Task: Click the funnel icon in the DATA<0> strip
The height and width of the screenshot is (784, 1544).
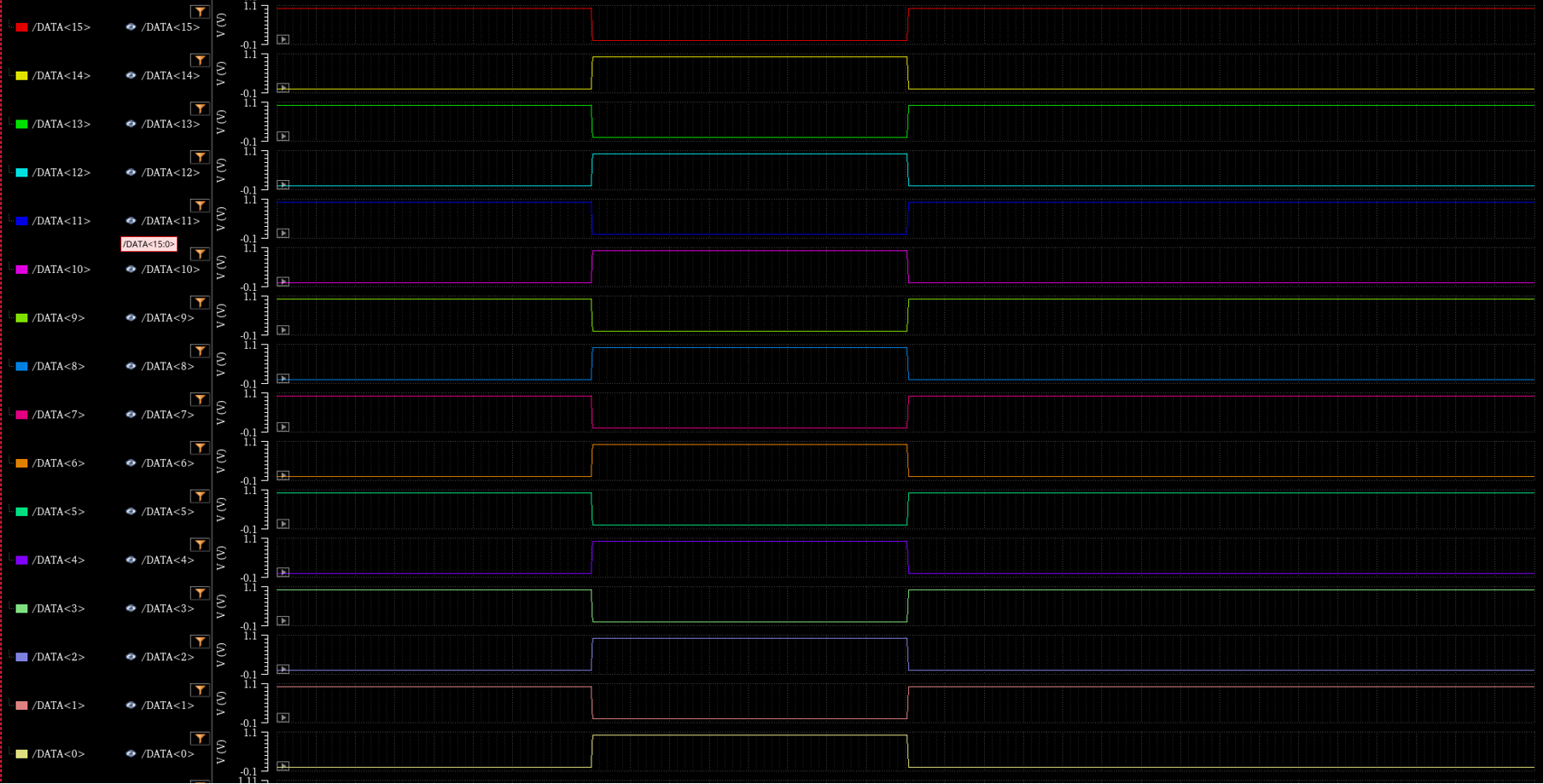Action: [x=200, y=739]
